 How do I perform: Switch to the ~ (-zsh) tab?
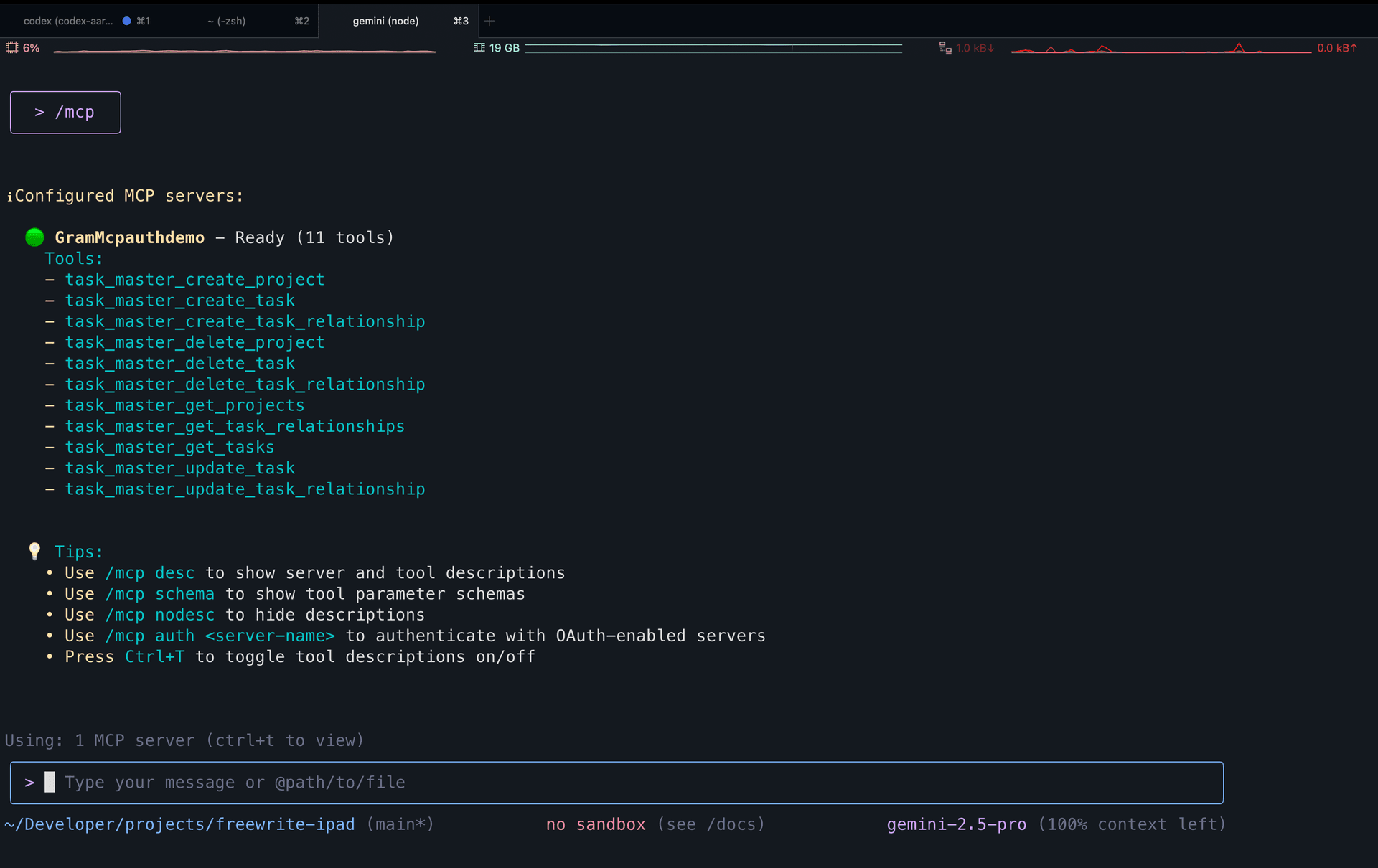point(226,21)
